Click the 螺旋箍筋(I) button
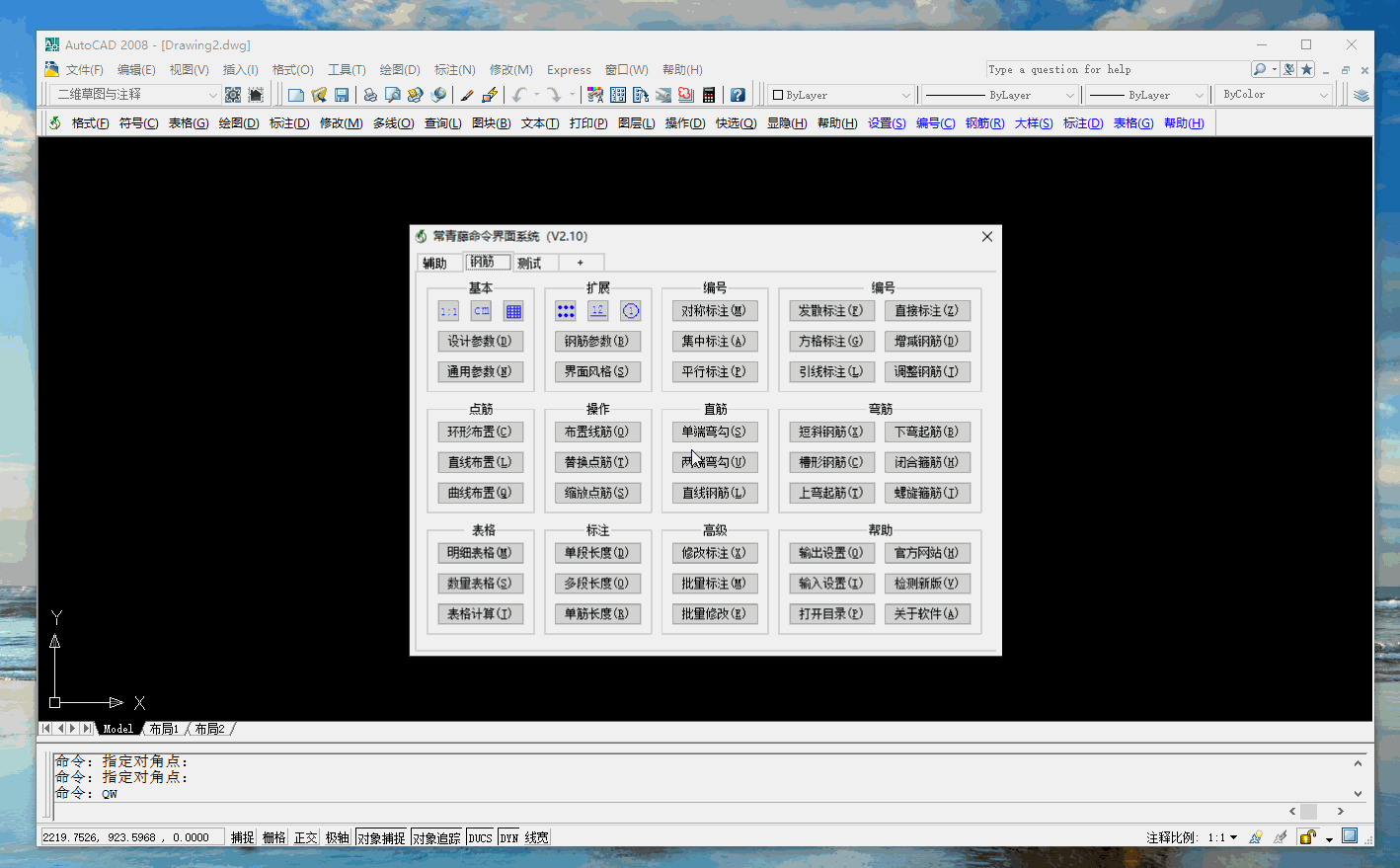 (x=927, y=493)
